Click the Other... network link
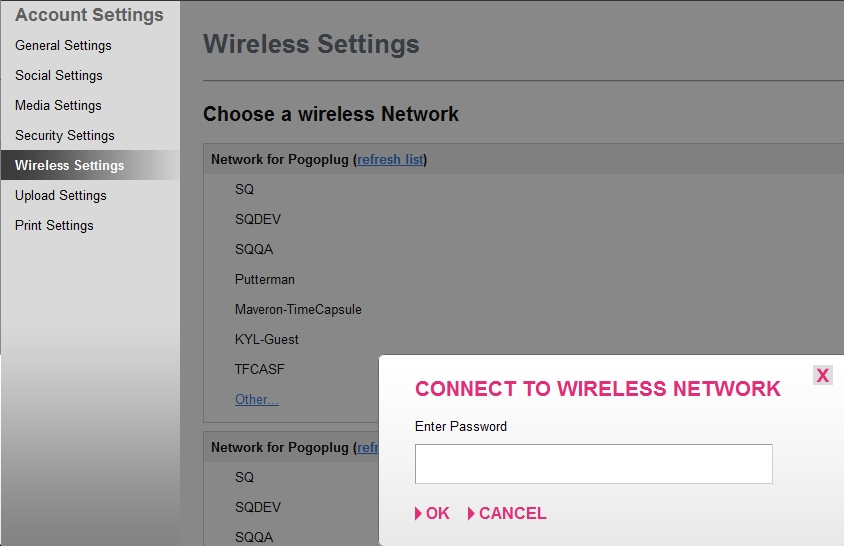The image size is (844, 546). point(257,399)
